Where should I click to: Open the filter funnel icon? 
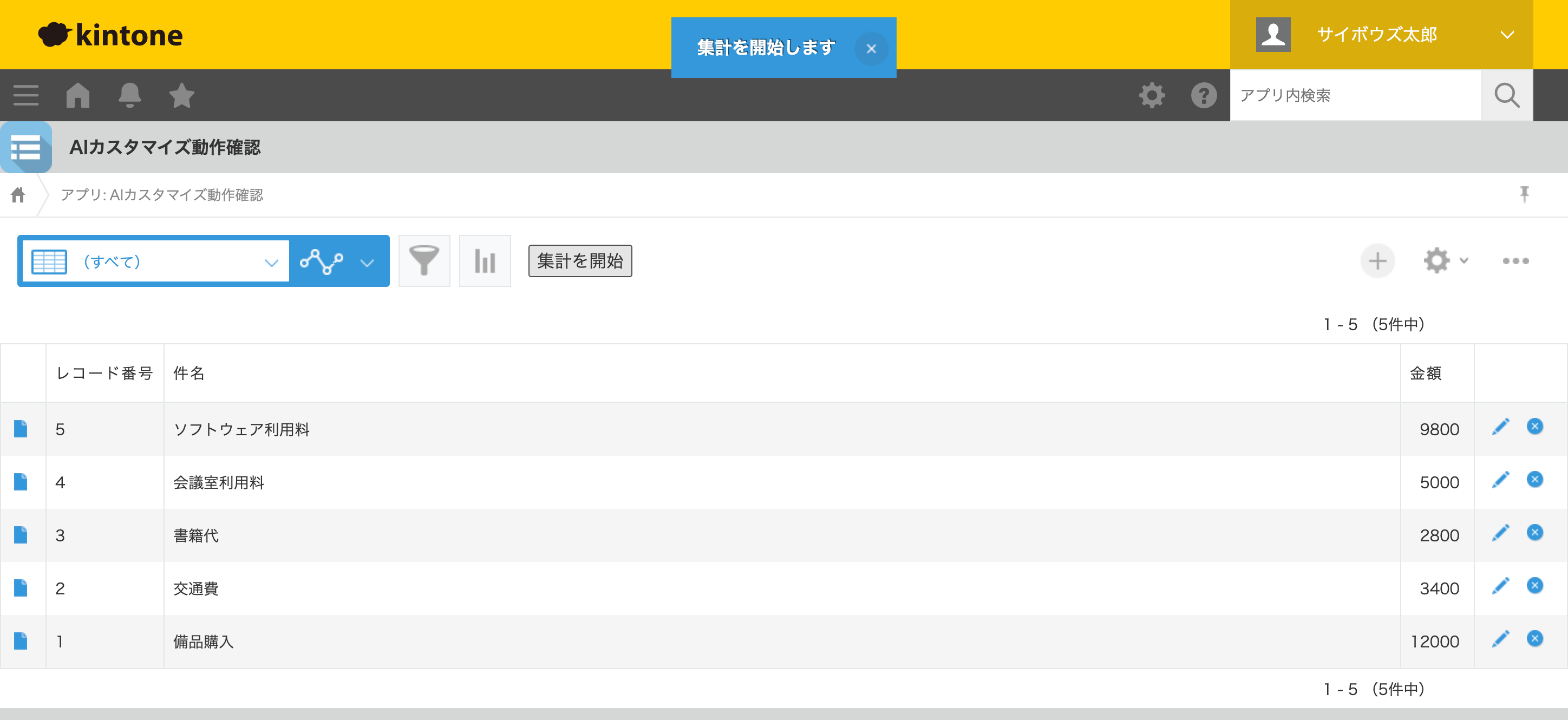click(x=425, y=261)
